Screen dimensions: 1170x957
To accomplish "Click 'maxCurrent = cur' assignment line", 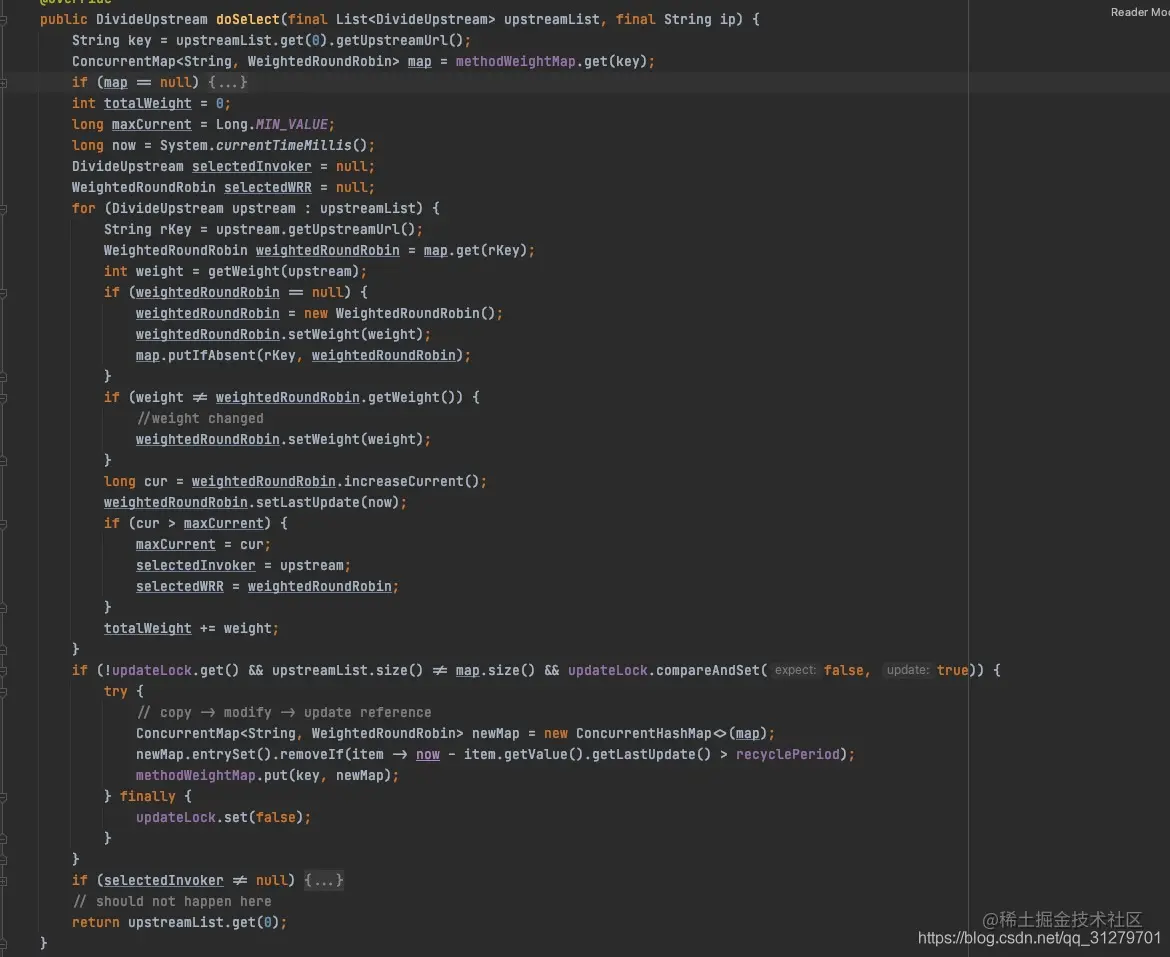I will [x=203, y=545].
